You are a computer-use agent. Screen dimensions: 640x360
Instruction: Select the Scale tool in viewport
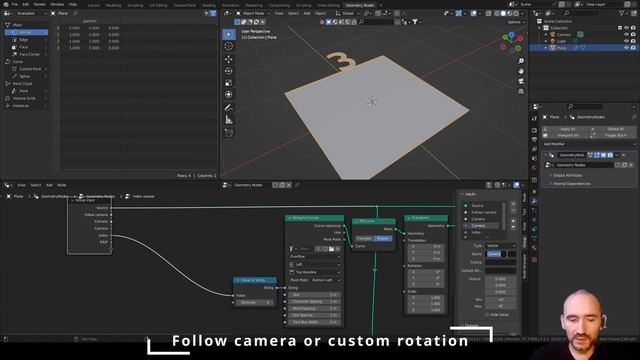coord(229,83)
